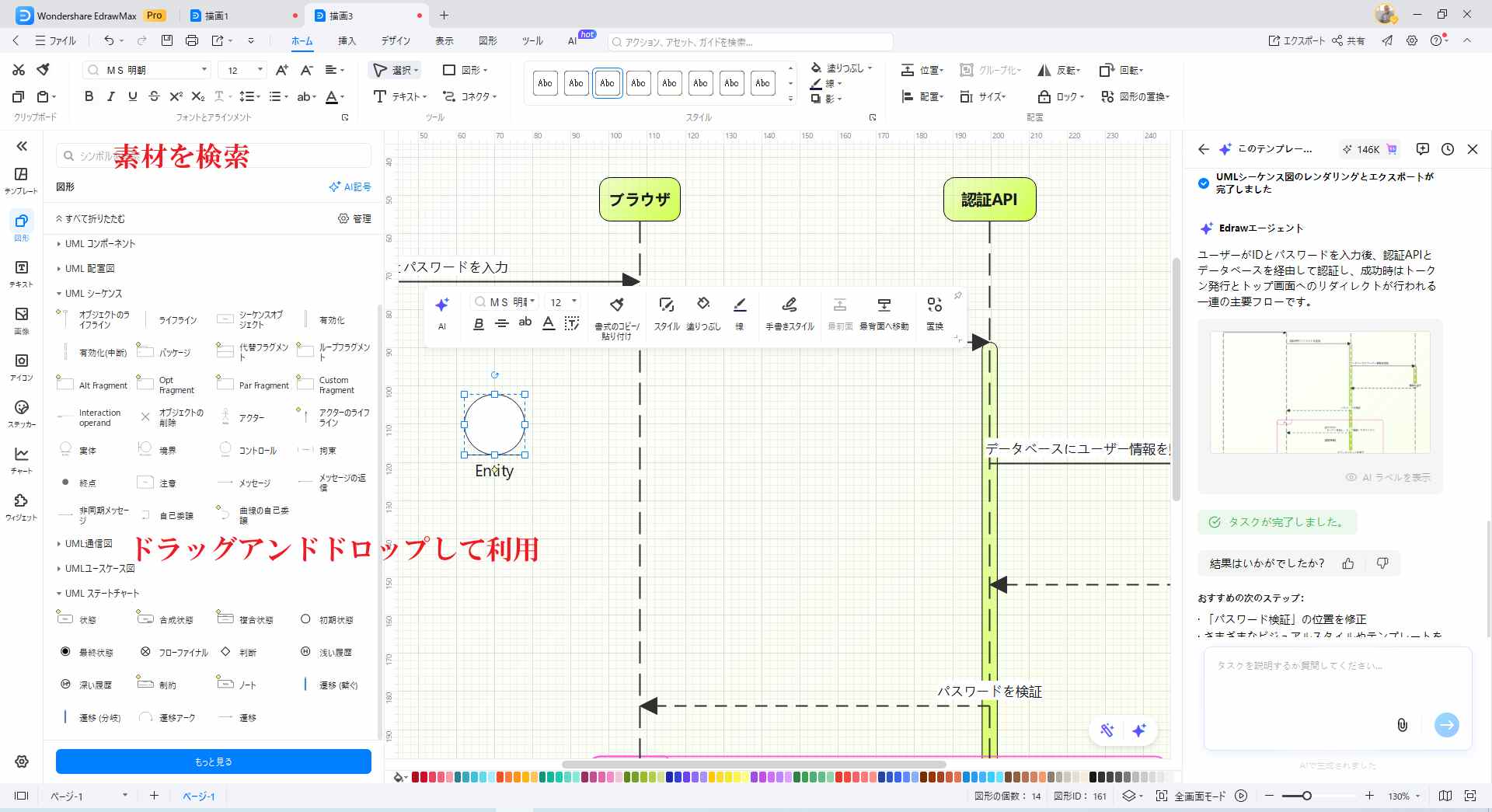Collapse the UML シーケンス shape section
1492x812 pixels.
58,293
